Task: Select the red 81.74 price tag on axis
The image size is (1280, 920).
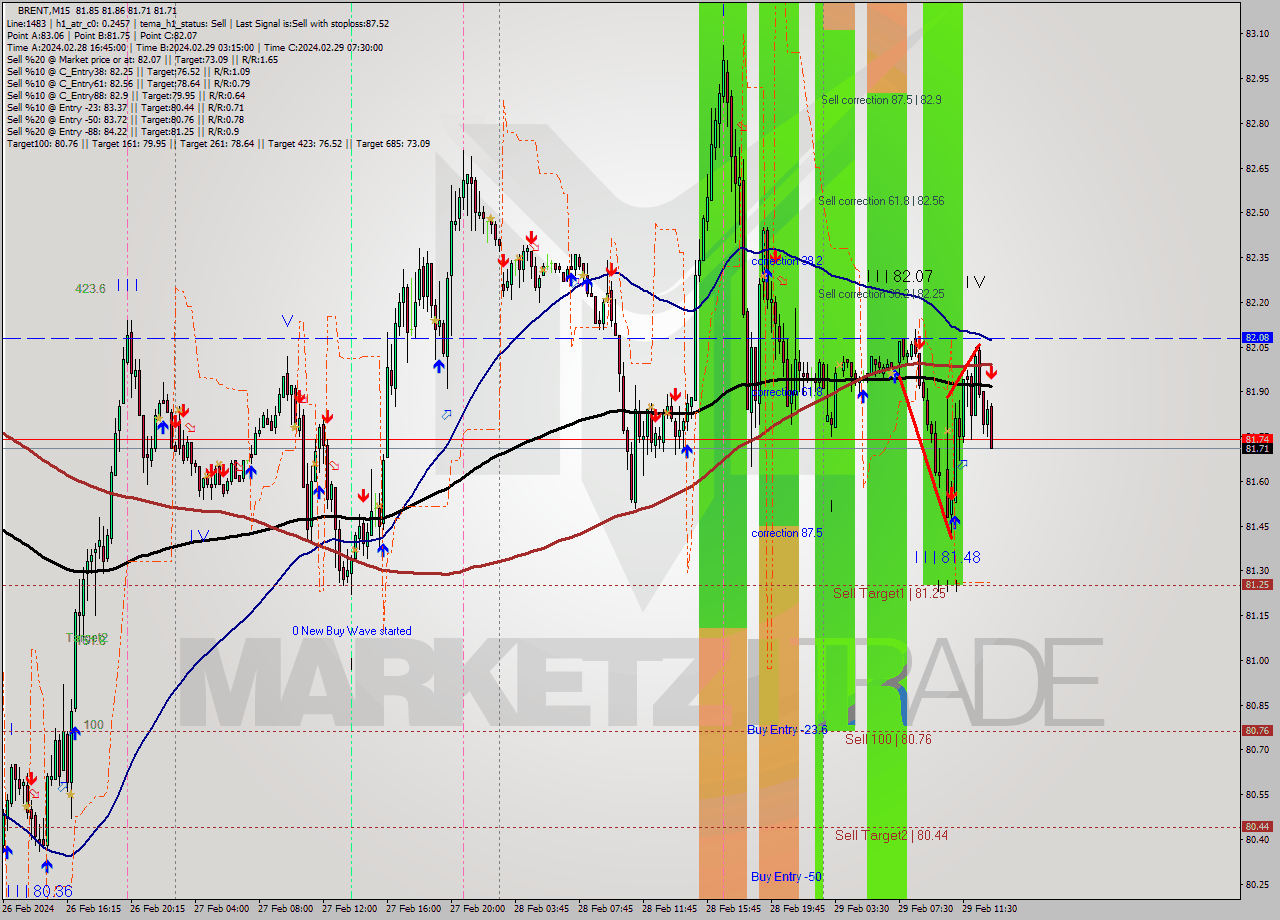Action: click(x=1257, y=439)
